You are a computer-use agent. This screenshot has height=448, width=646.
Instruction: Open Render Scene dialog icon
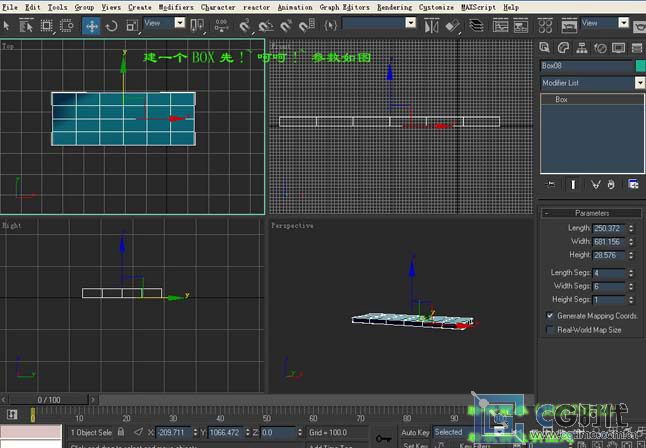click(569, 26)
